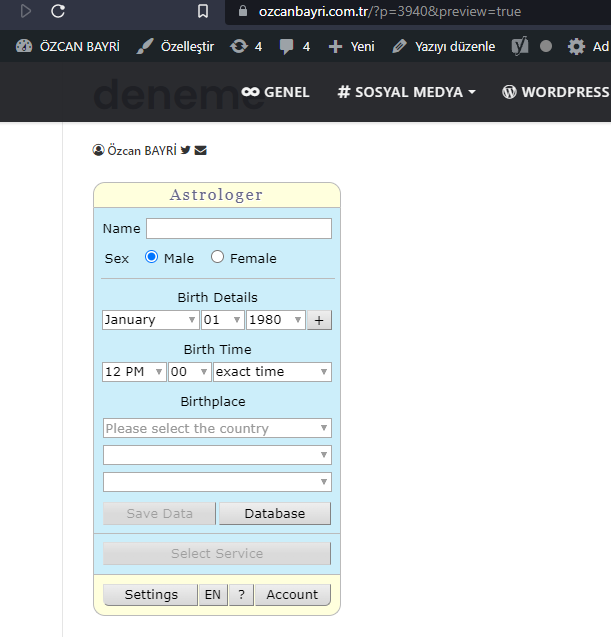Open the author's Twitter bird icon
The height and width of the screenshot is (637, 611).
pos(186,150)
